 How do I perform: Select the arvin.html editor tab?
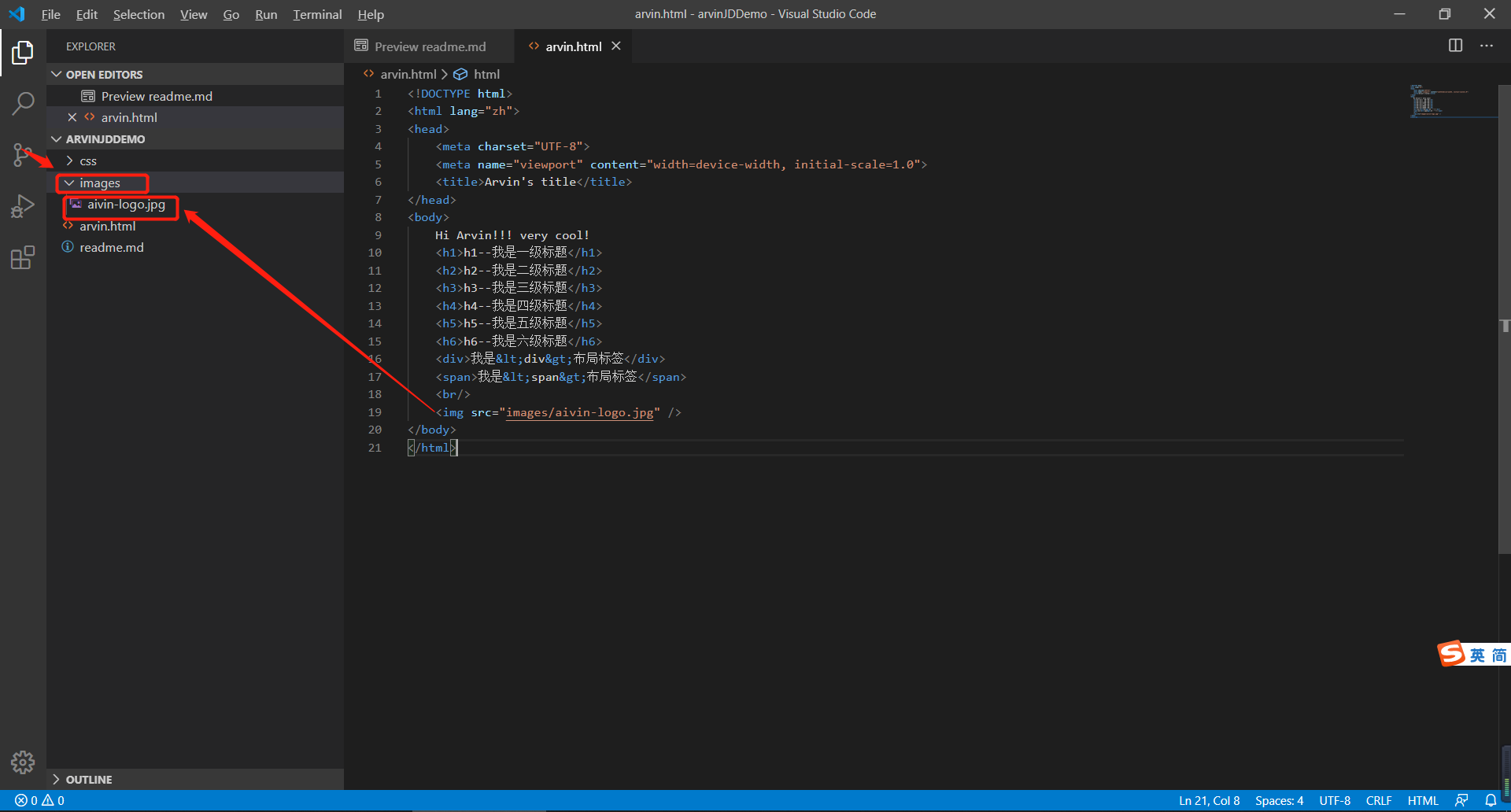(574, 46)
